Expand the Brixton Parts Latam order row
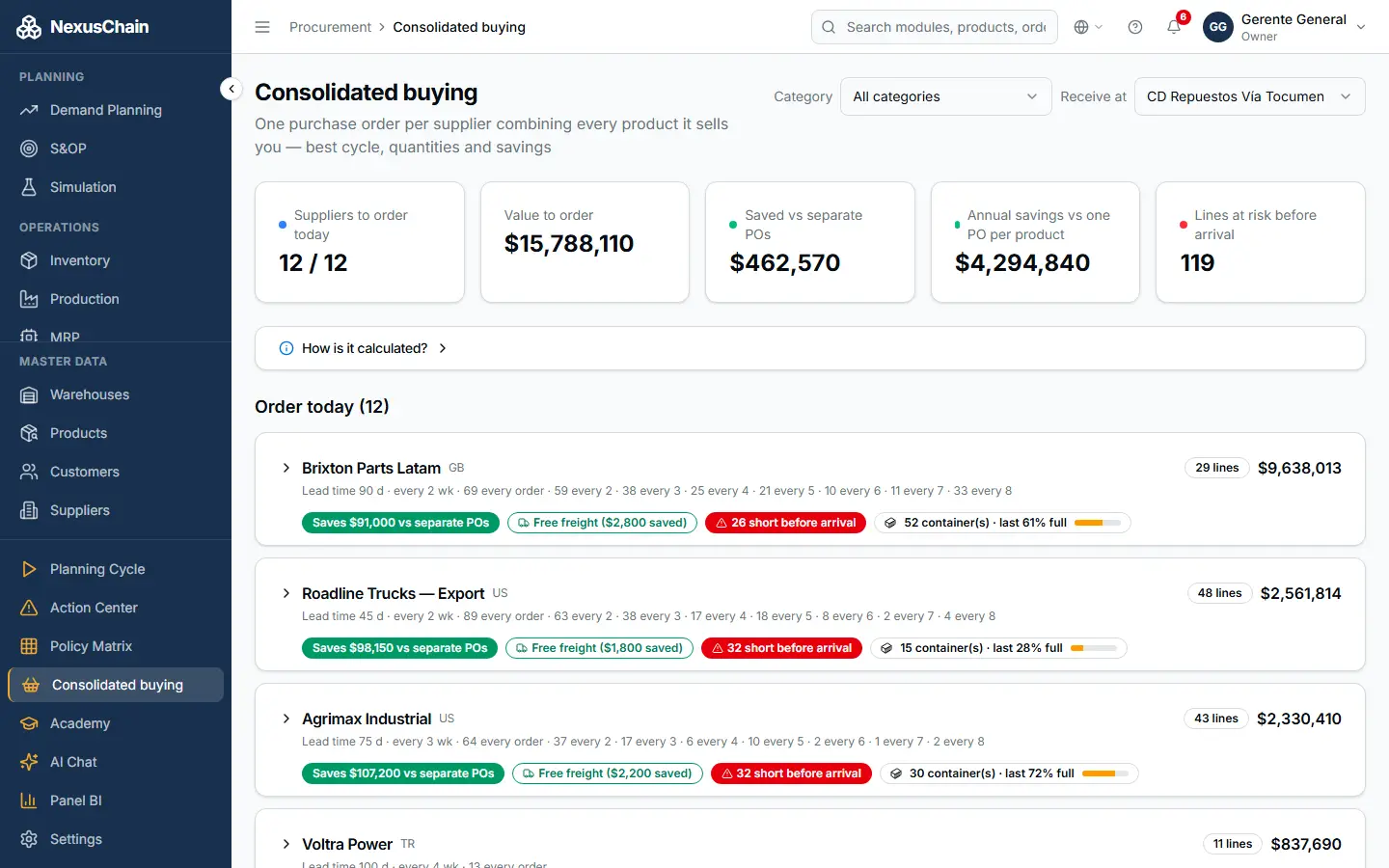The width and height of the screenshot is (1389, 868). [x=286, y=468]
